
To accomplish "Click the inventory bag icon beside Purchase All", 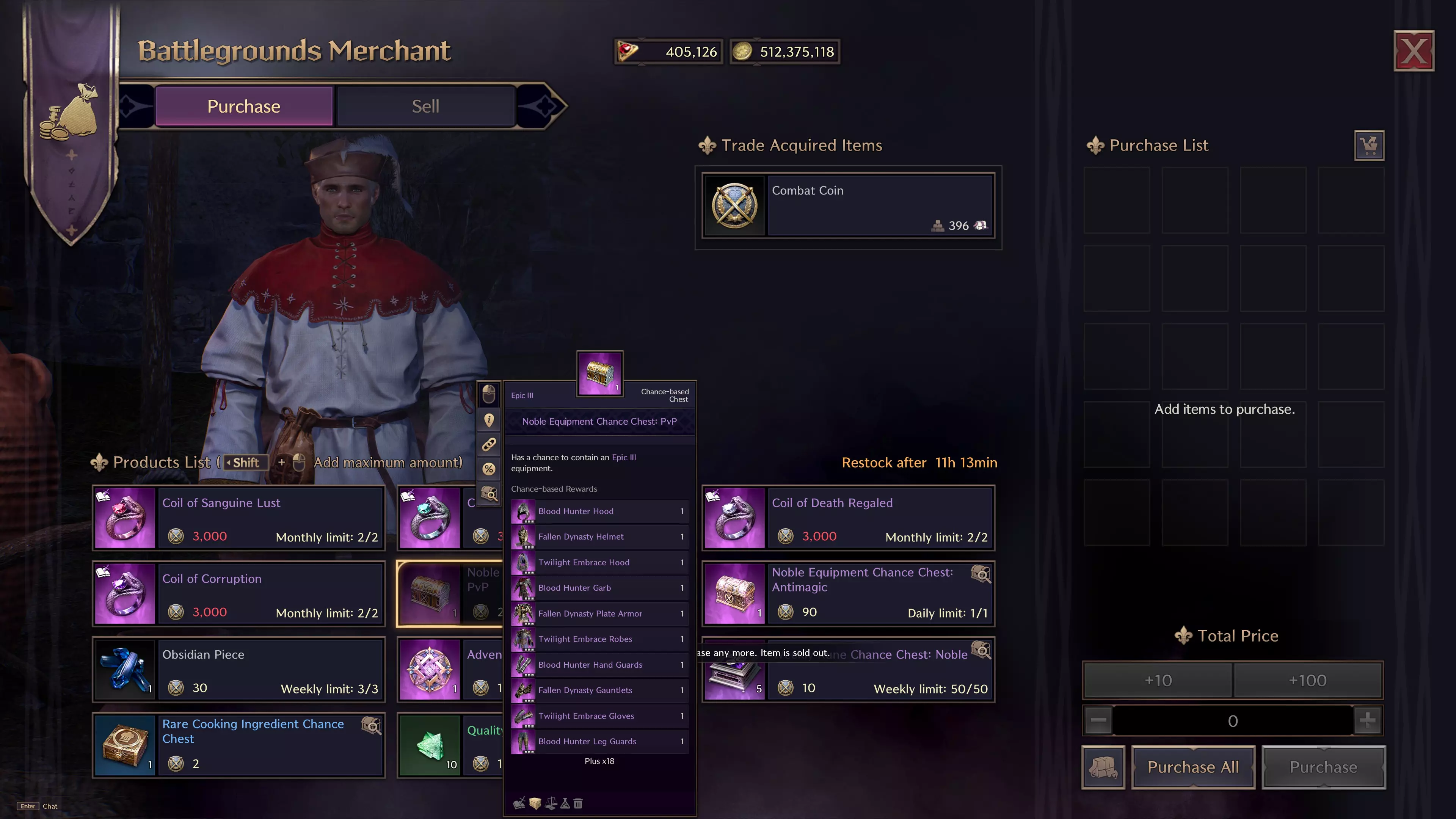I will coord(1103,767).
